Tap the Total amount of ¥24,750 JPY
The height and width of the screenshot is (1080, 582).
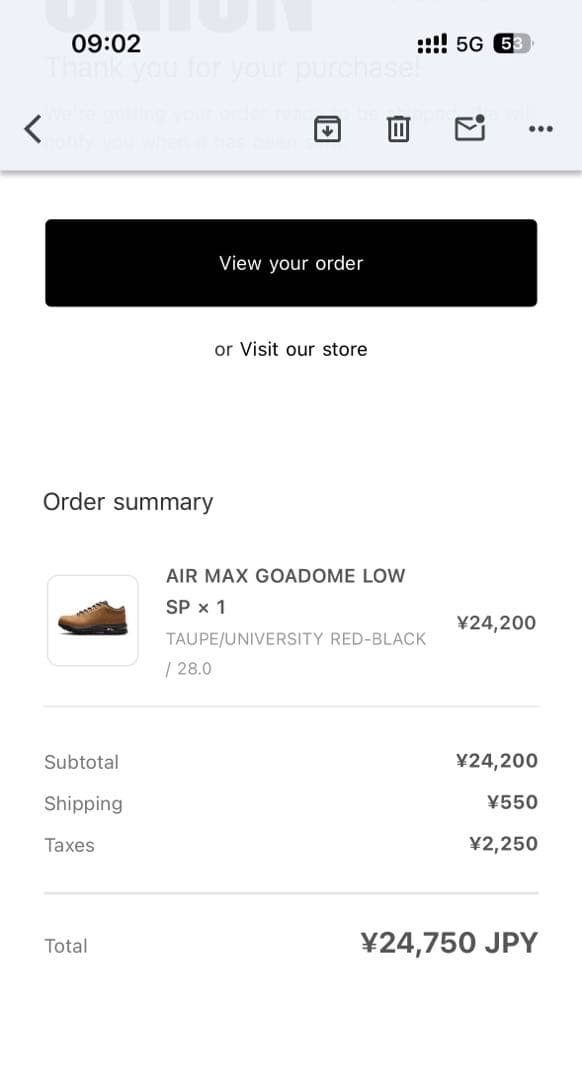click(x=449, y=942)
